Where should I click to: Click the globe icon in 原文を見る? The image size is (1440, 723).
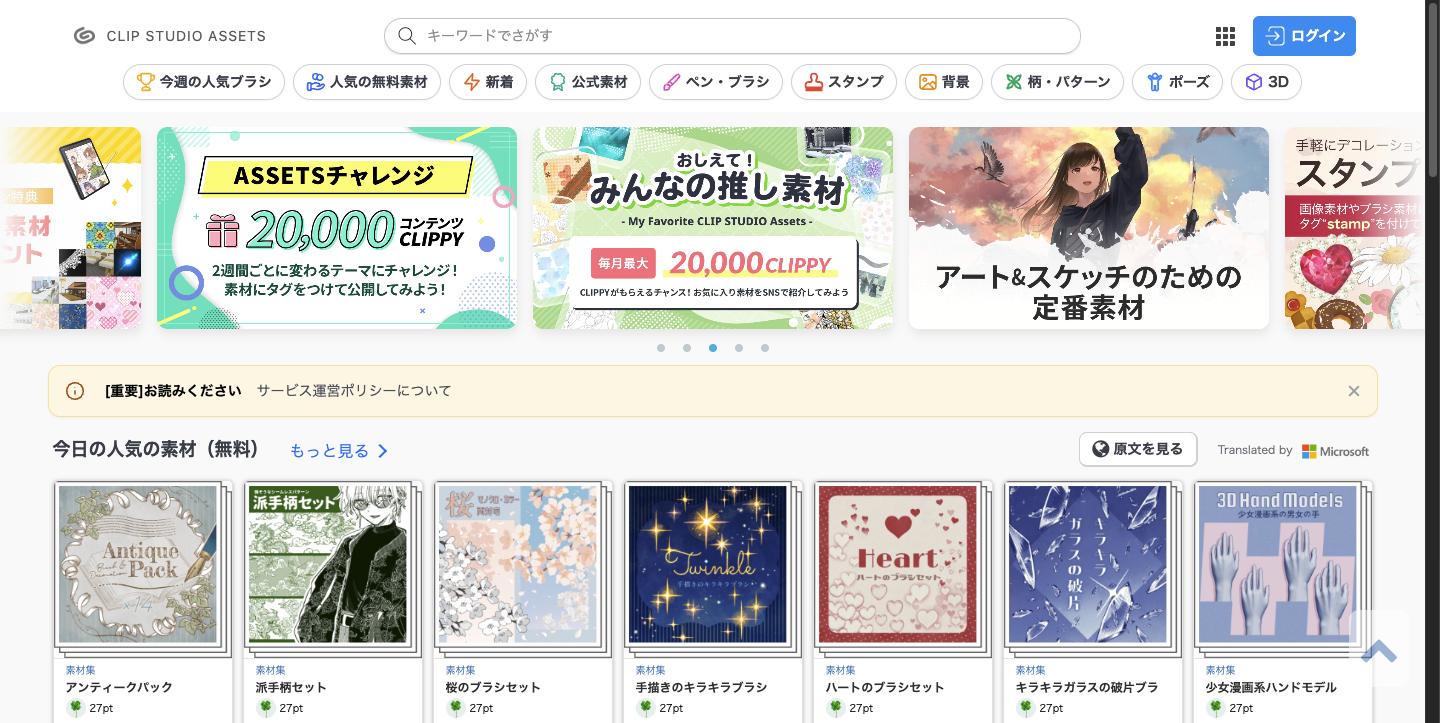coord(1101,449)
